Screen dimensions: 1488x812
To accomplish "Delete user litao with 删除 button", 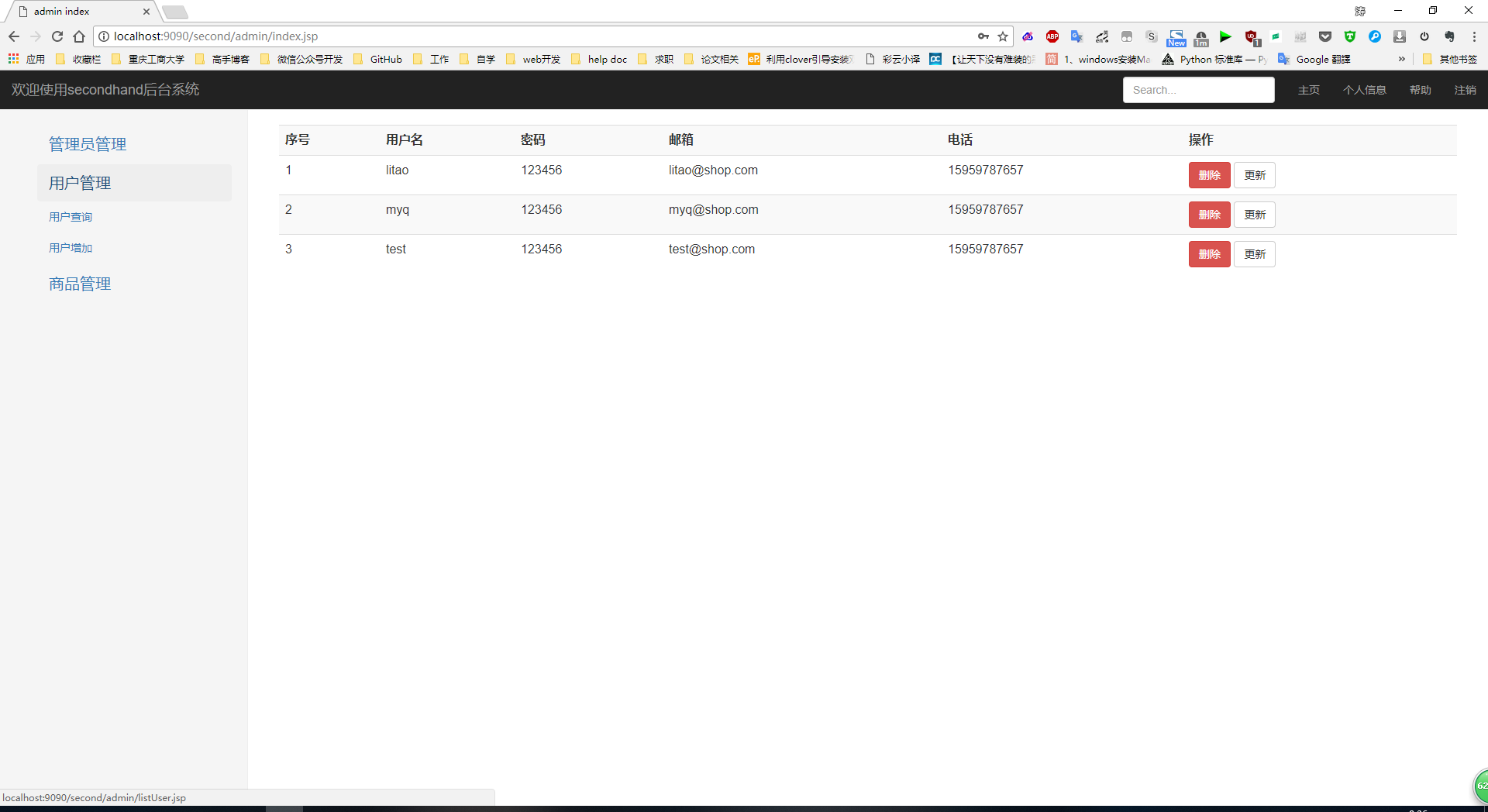I will (1209, 175).
